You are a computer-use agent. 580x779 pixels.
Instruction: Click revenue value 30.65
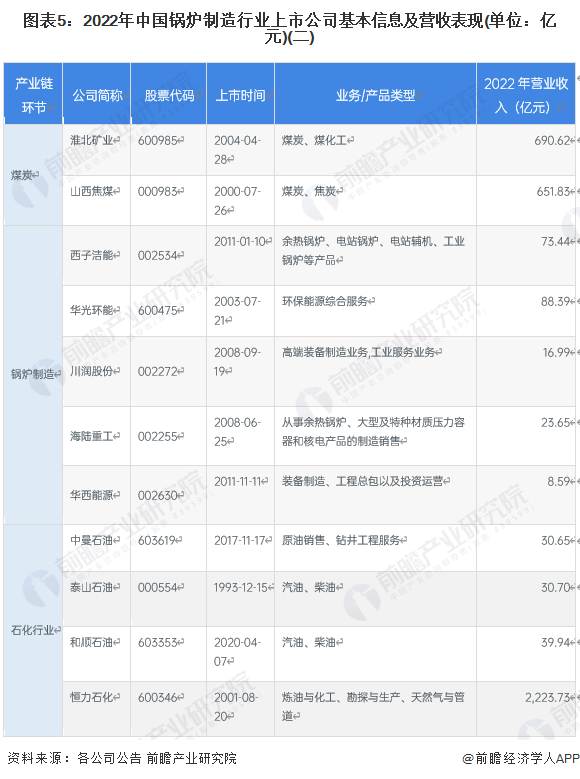[555, 540]
